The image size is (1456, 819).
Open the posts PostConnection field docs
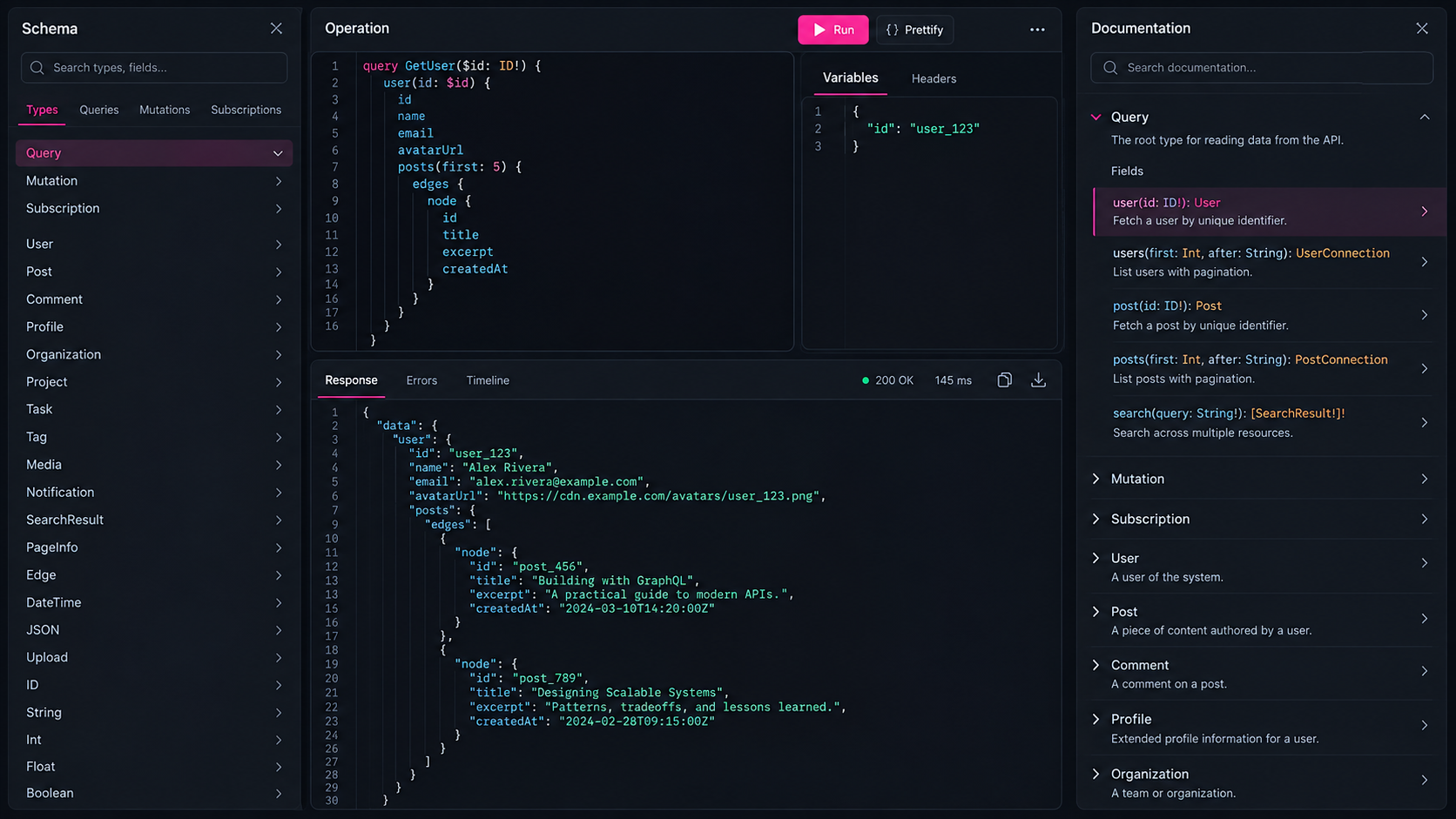[x=1270, y=369]
